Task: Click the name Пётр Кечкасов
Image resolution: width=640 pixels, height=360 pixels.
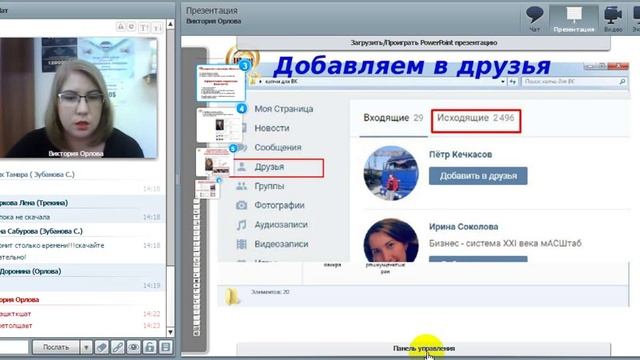Action: click(460, 155)
